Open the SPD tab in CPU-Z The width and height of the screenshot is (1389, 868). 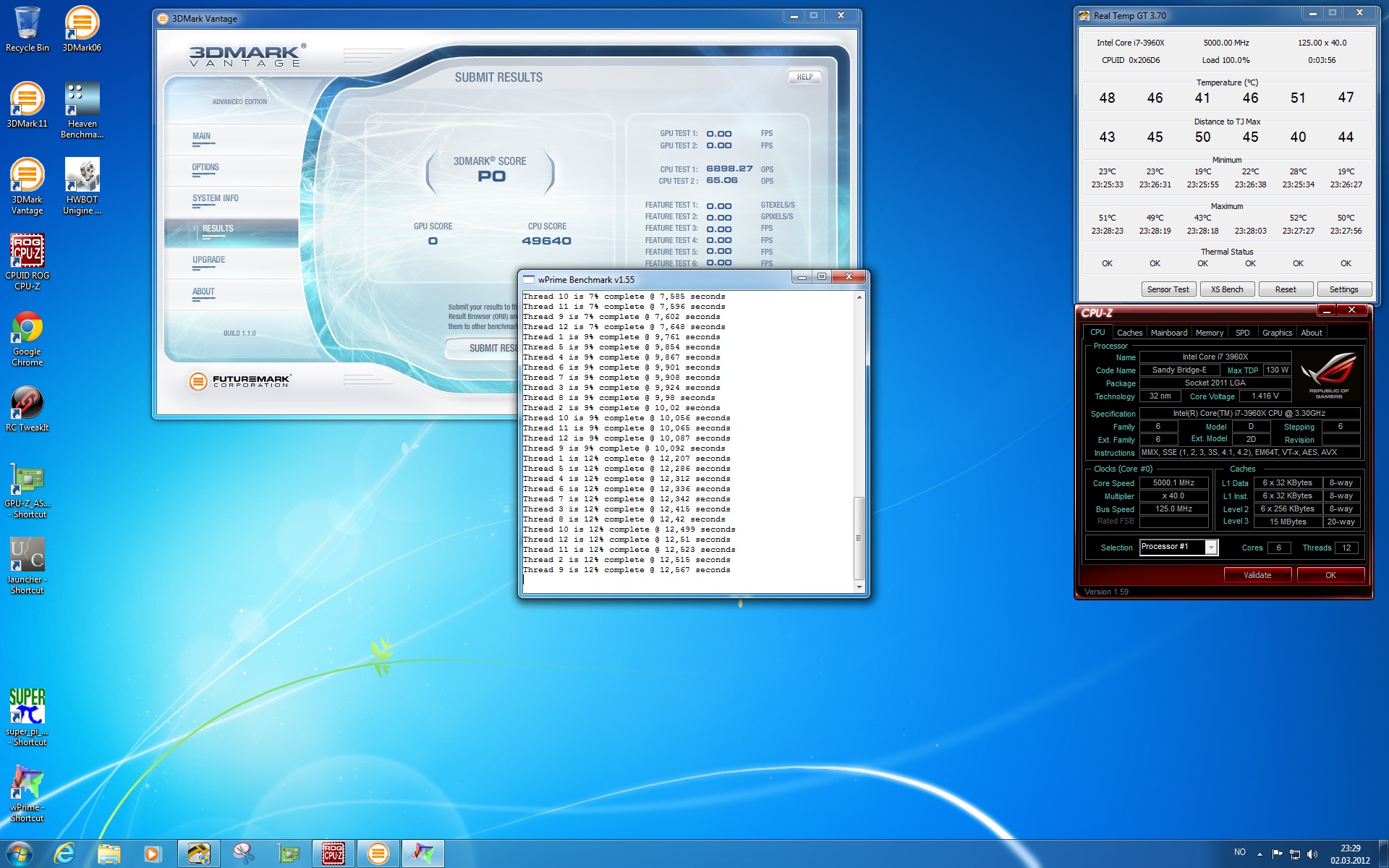click(1242, 333)
